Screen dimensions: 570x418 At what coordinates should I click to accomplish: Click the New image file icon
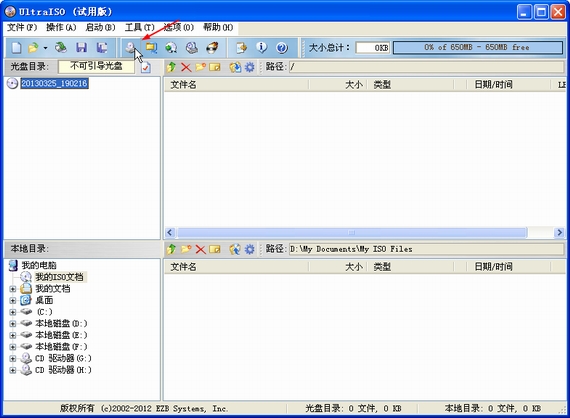click(16, 48)
